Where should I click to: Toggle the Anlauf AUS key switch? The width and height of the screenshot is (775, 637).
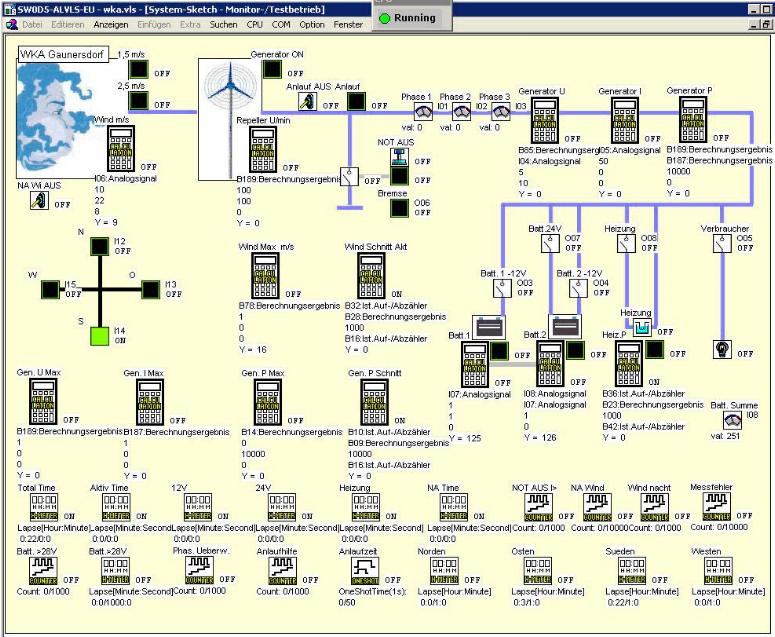click(x=307, y=102)
